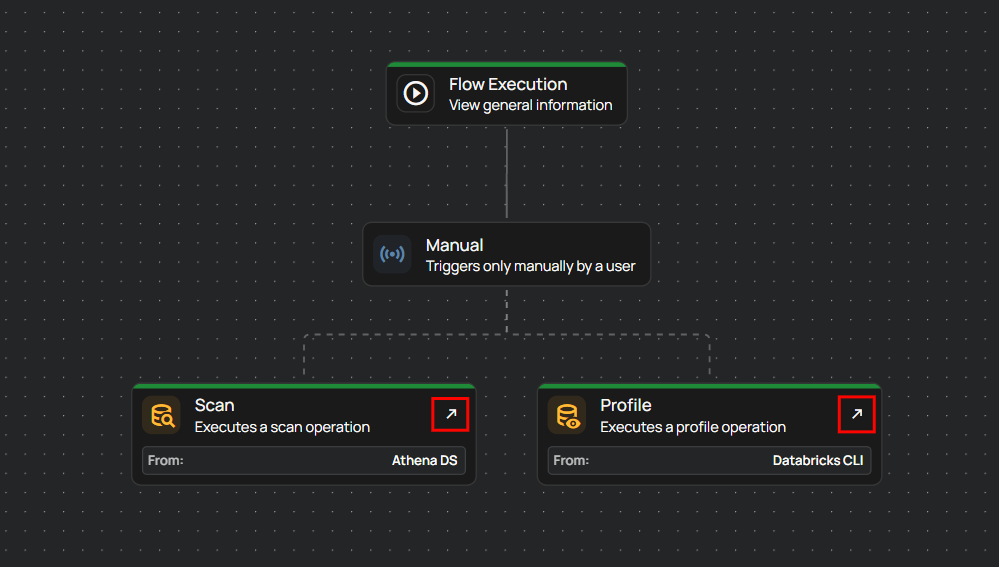This screenshot has width=999, height=567.
Task: Click the Databricks CLI source field
Action: click(x=817, y=461)
